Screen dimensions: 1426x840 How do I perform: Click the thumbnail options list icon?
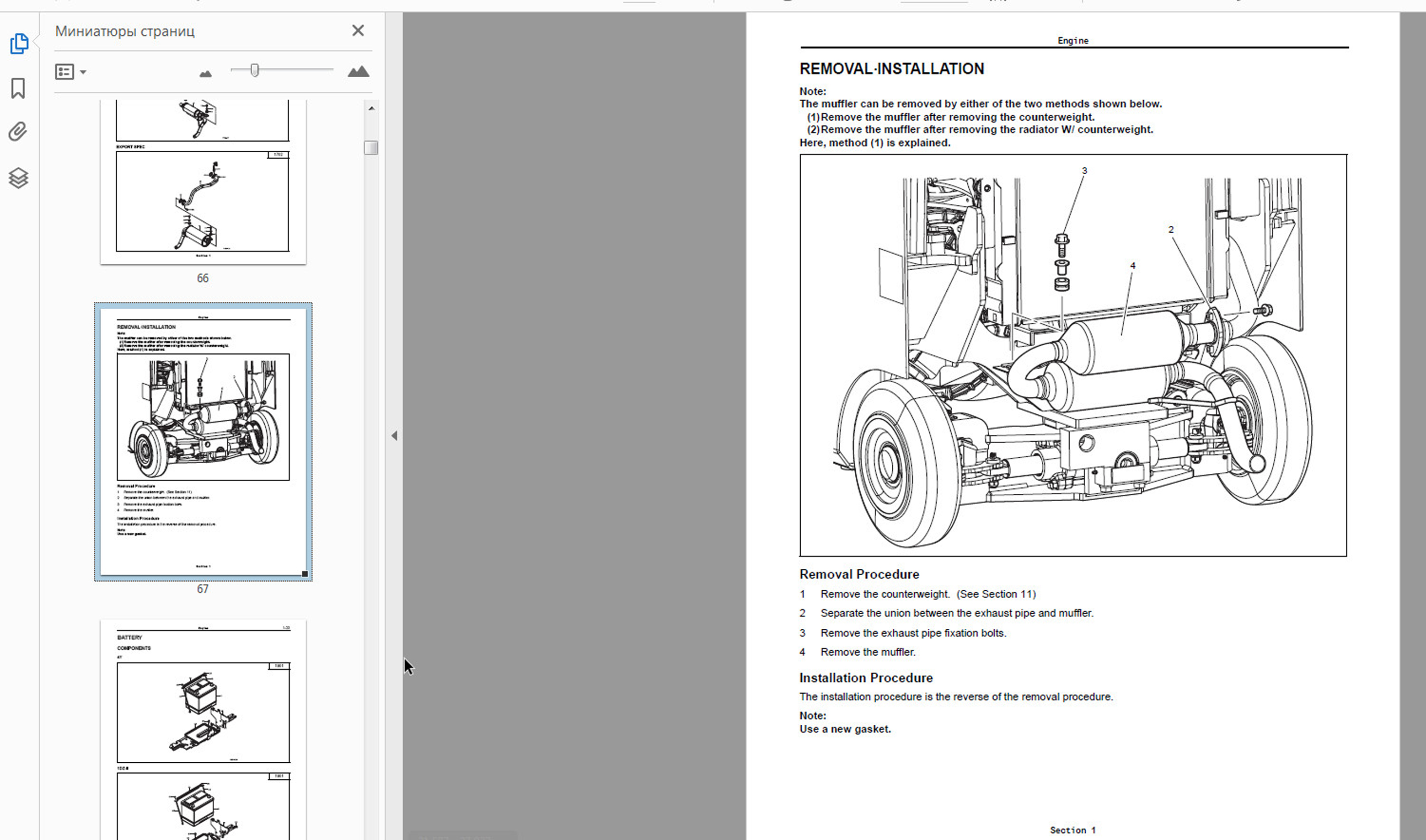(64, 72)
